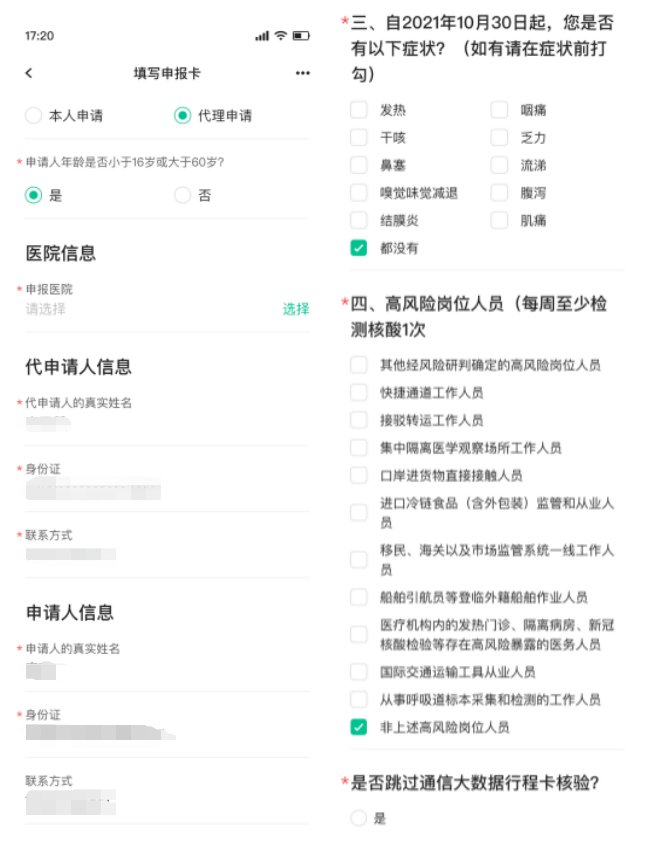Uncheck the 都没有 checkbox
The image size is (650, 841).
point(359,248)
